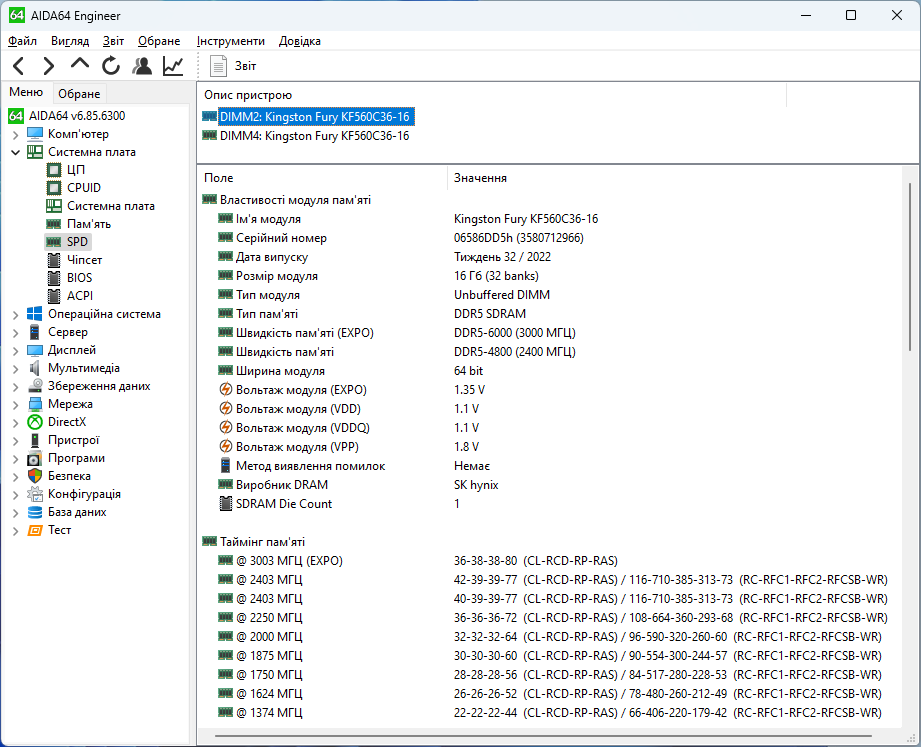
Task: Expand the Мультимедіа tree node
Action: coord(15,369)
